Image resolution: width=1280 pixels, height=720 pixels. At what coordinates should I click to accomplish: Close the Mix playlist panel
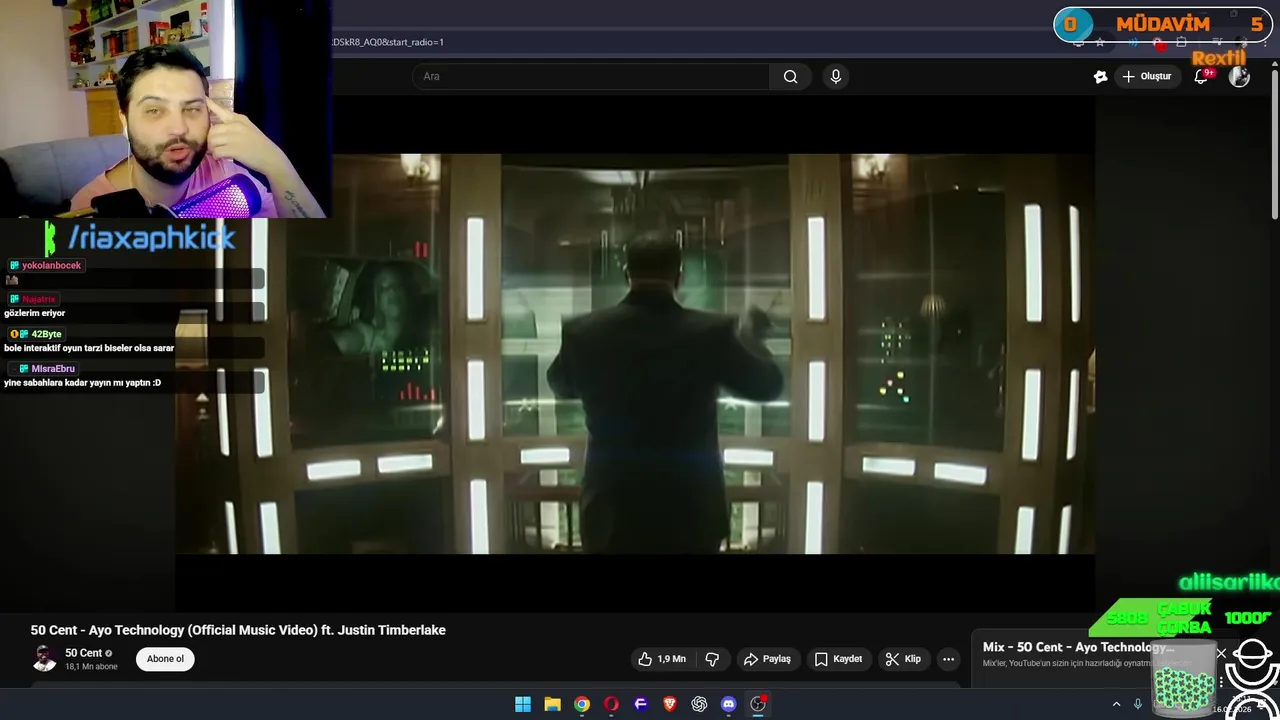[x=1221, y=653]
